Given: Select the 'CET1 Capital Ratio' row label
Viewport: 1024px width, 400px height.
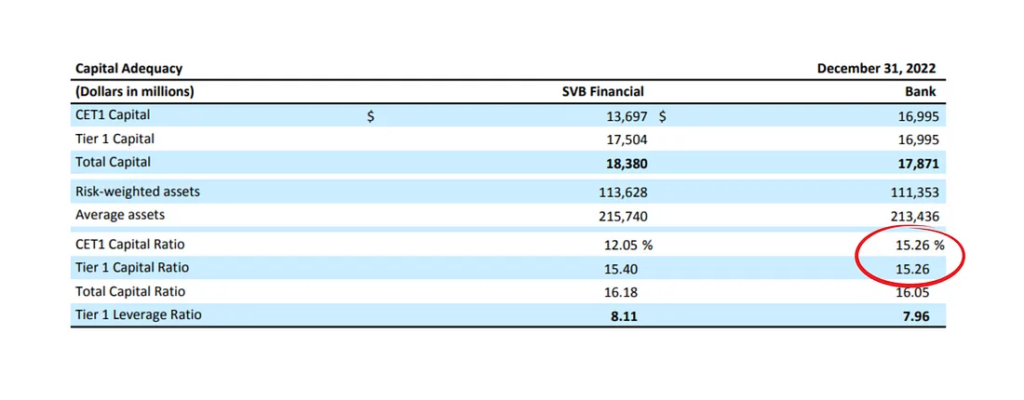Looking at the screenshot, I should pyautogui.click(x=130, y=244).
